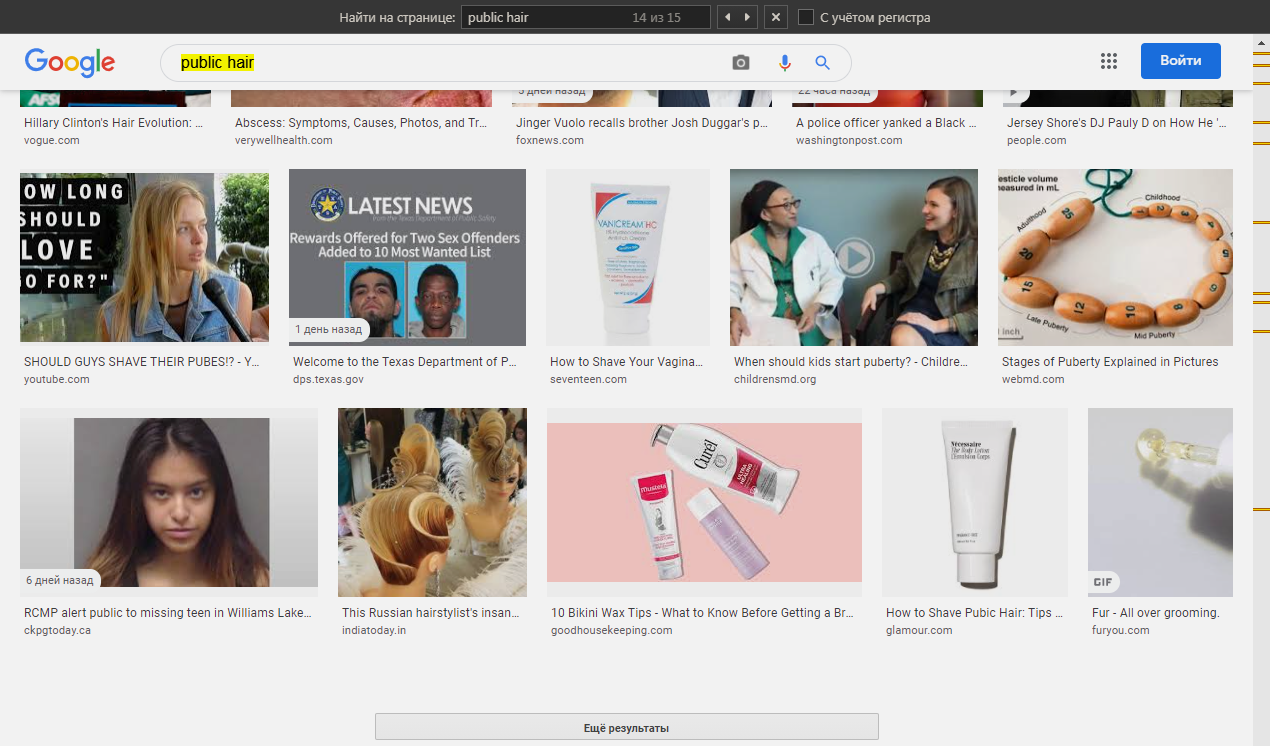
Task: Open 'How to Shave Pubic Hair: Tips' link
Action: 974,613
